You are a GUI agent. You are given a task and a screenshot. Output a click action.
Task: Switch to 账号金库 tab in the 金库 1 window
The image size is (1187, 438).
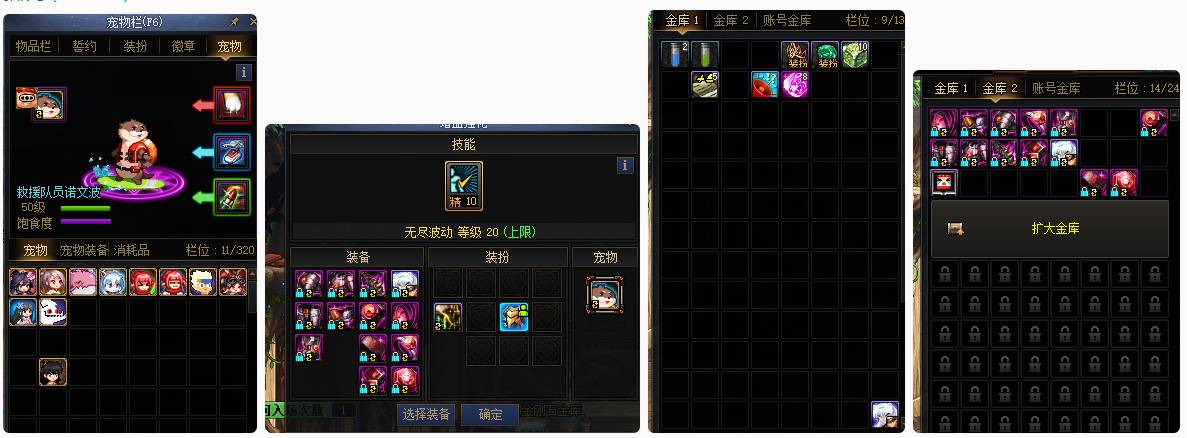tap(787, 20)
